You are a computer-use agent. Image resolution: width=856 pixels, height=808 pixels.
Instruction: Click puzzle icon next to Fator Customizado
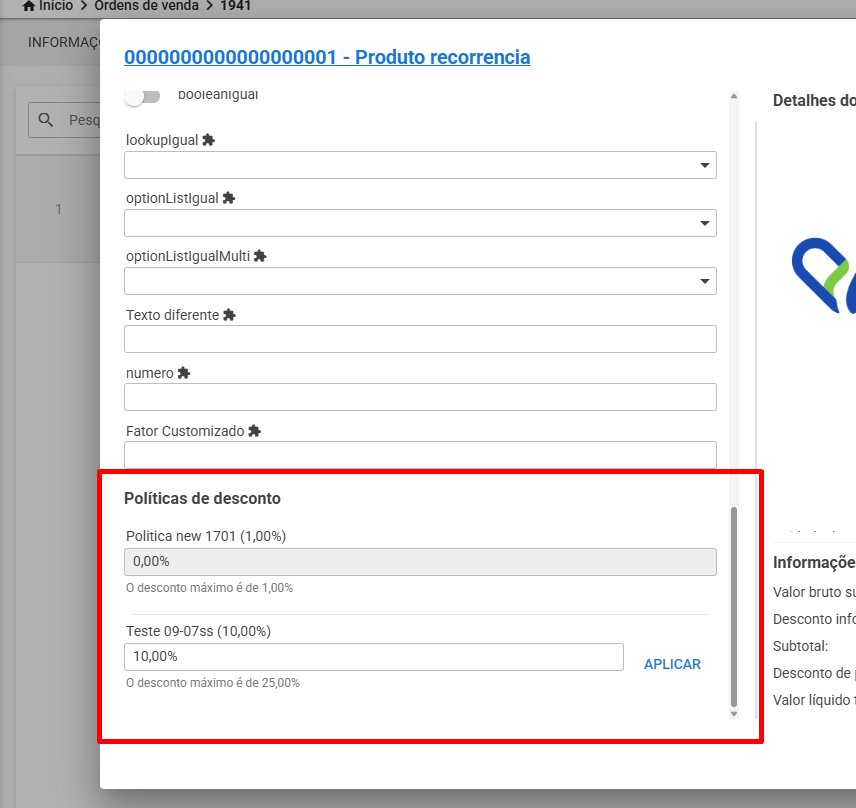click(x=254, y=431)
